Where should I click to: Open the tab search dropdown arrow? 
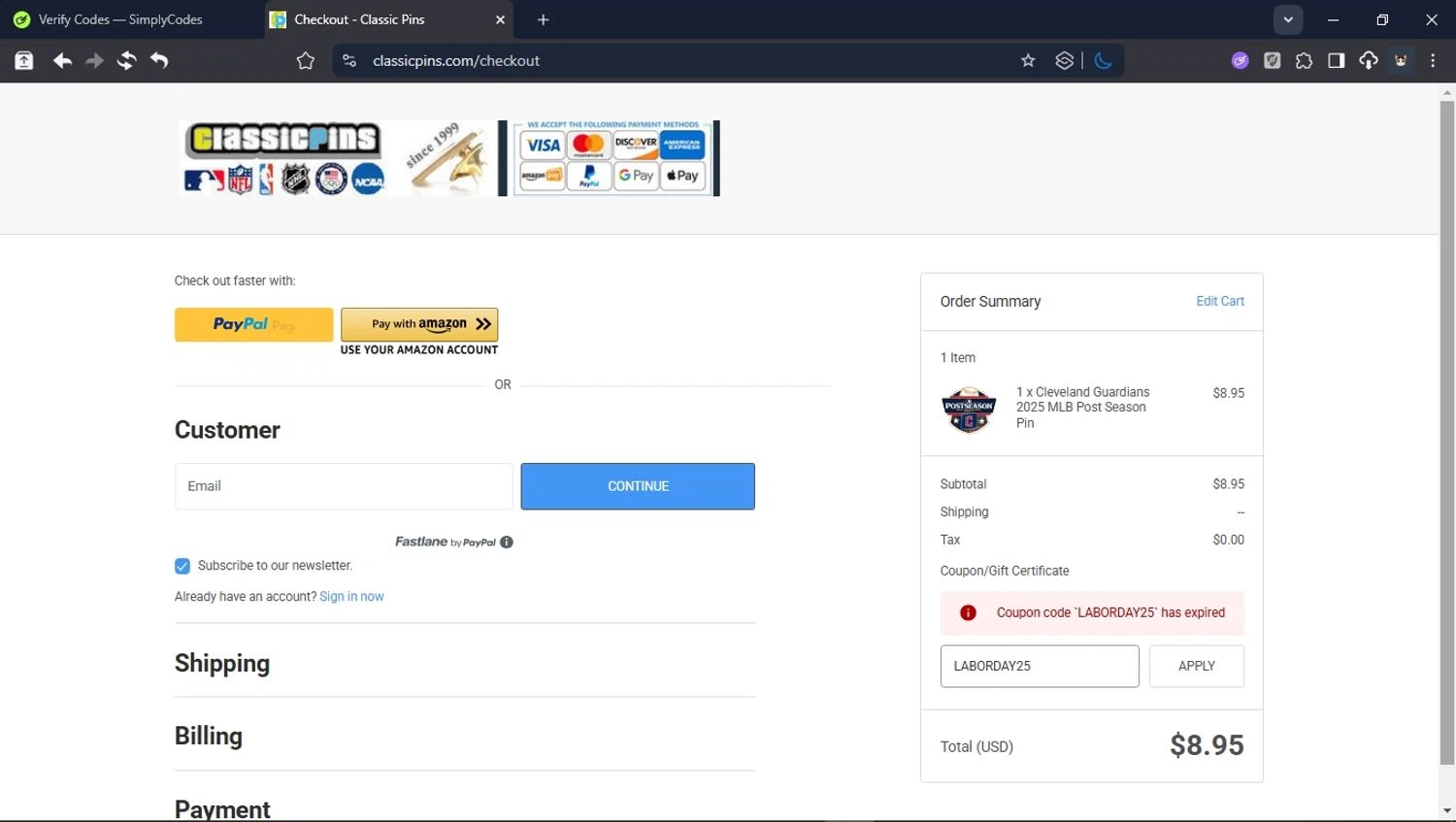(1288, 19)
